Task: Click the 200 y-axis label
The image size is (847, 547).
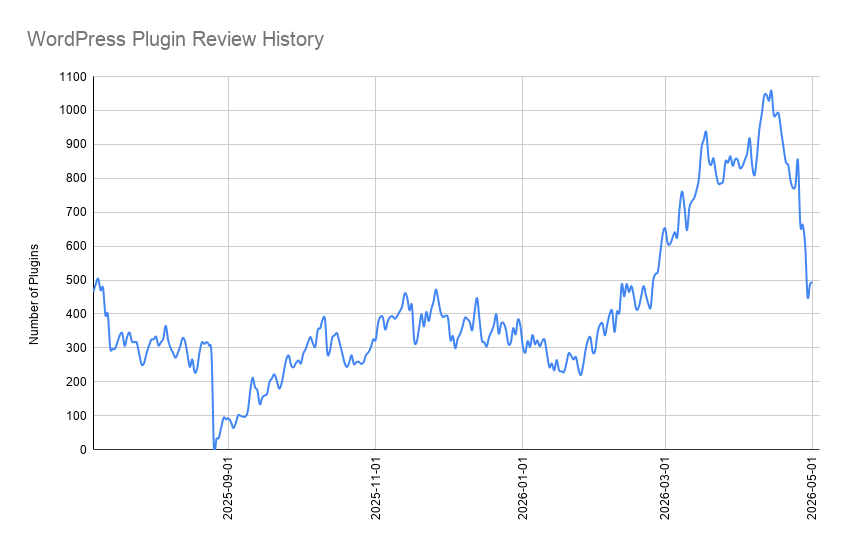Action: tap(76, 382)
